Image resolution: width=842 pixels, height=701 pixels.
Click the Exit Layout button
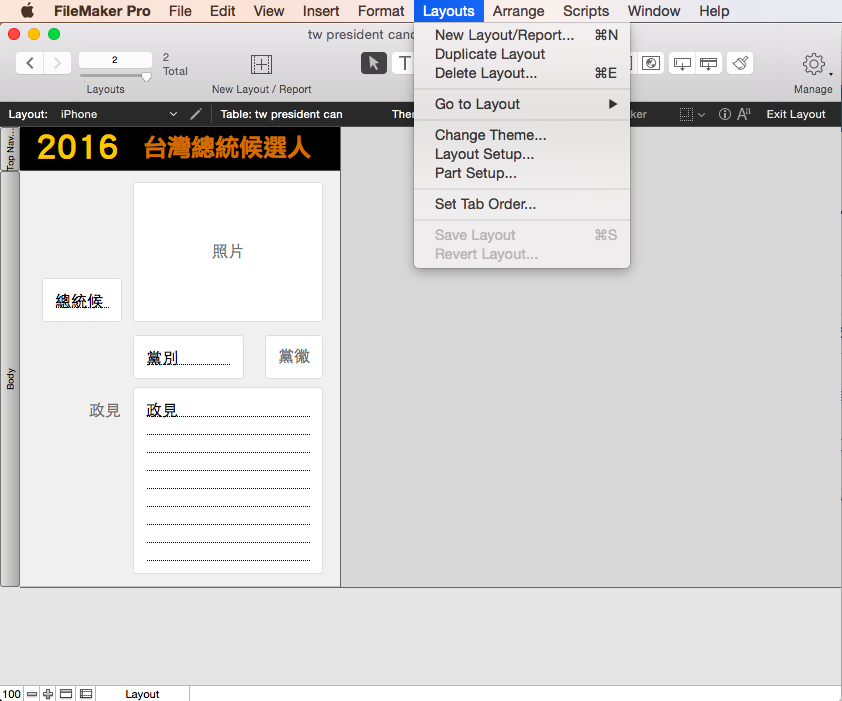[x=796, y=114]
